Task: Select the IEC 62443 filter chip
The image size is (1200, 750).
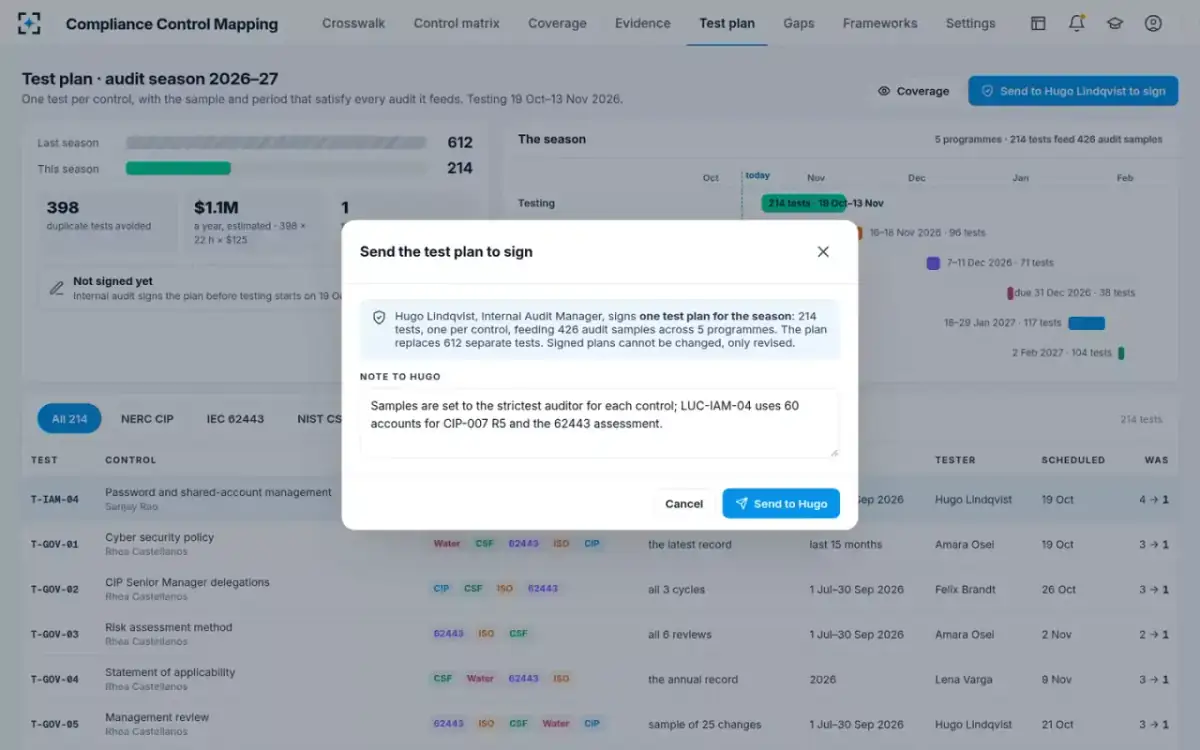Action: [235, 419]
